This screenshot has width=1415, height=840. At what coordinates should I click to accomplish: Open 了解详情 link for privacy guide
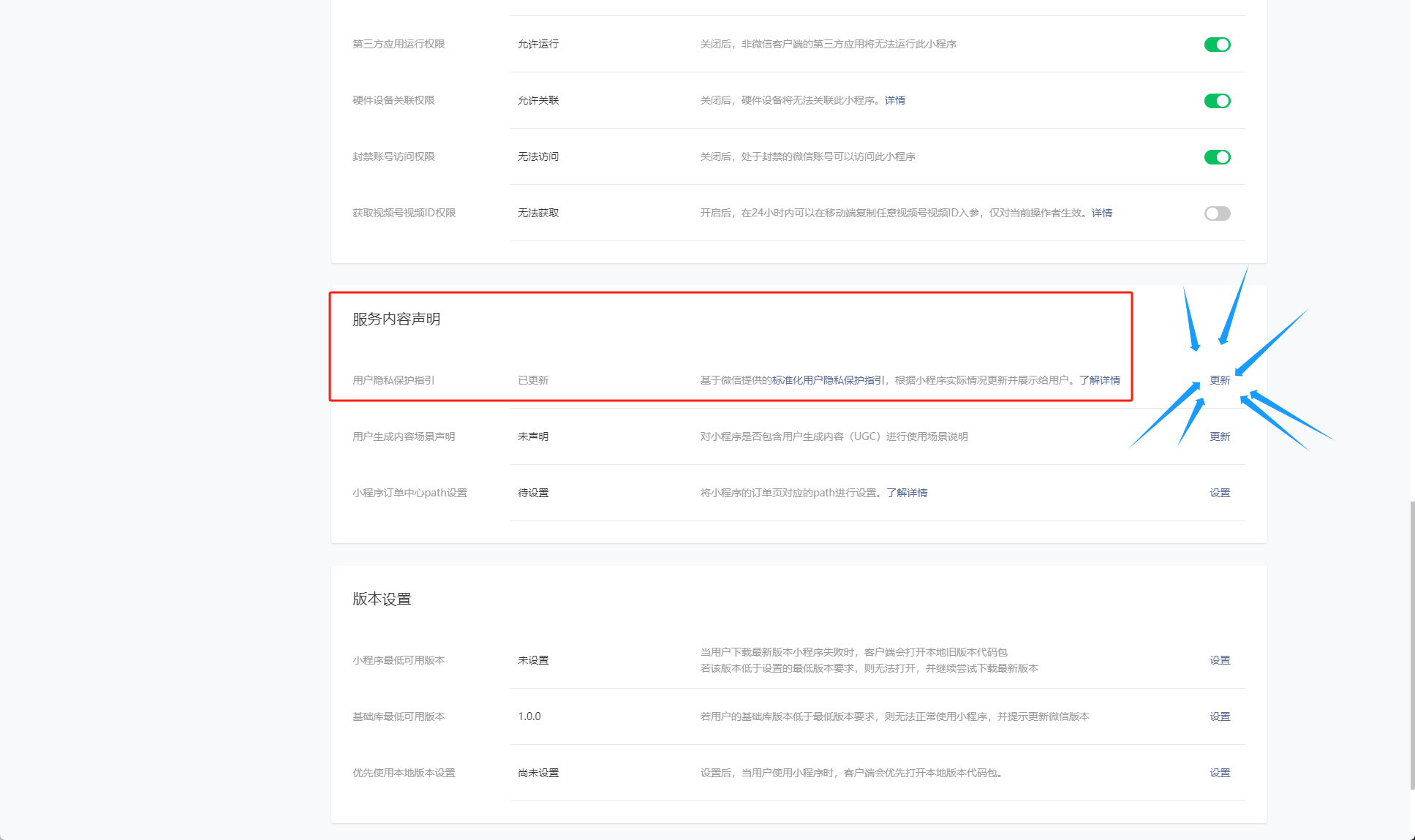point(1099,380)
